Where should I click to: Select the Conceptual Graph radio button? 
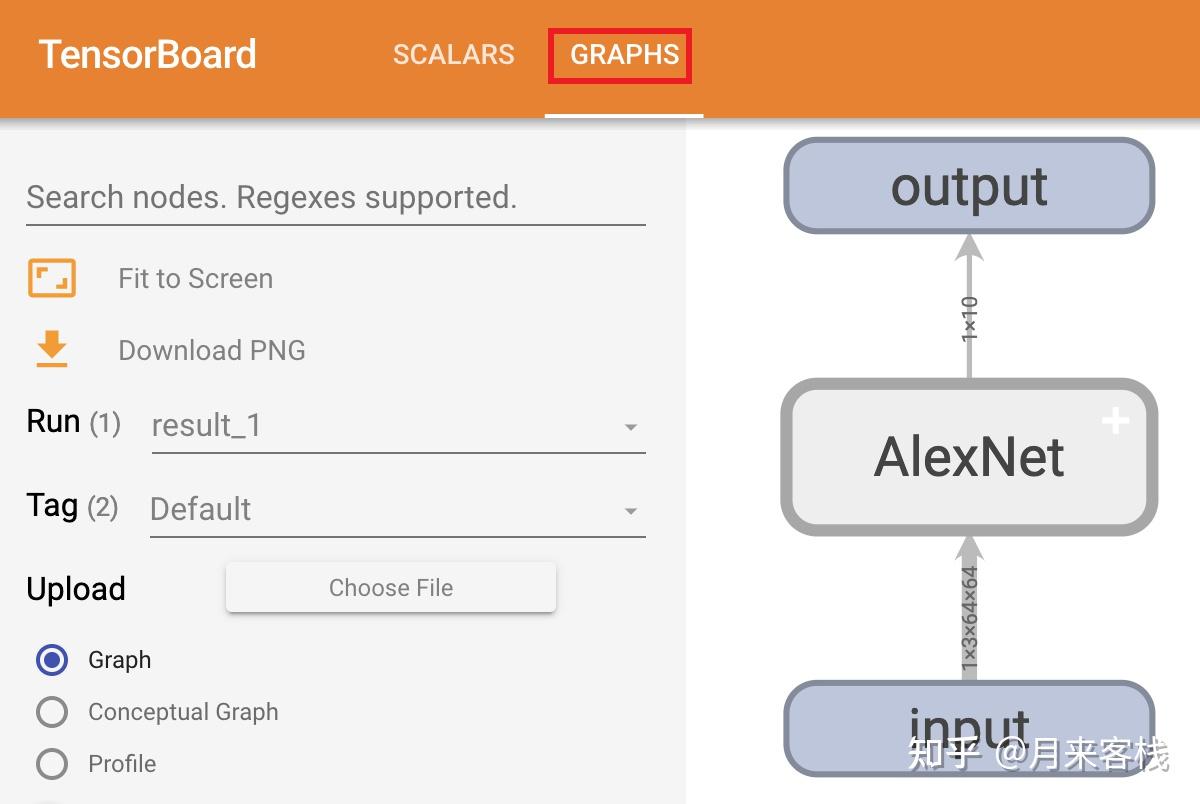pos(52,712)
